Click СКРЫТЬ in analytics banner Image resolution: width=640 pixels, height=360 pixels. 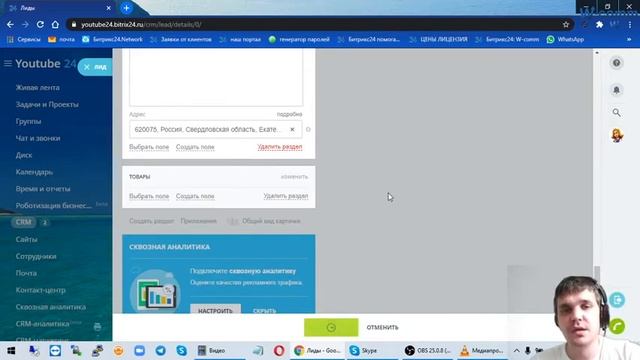pyautogui.click(x=264, y=311)
